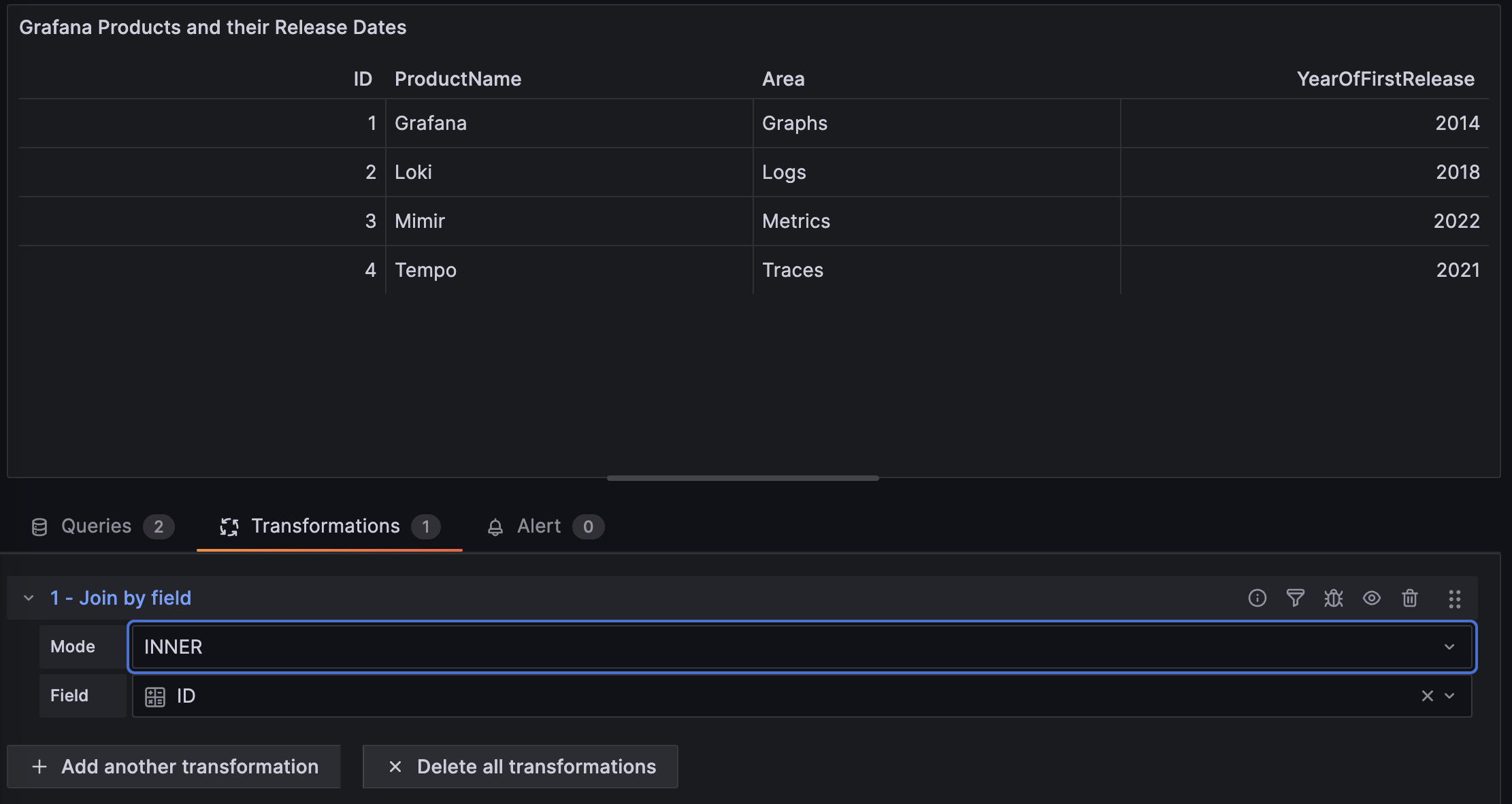Sort table by YearOfFirstRelease column header

1385,79
